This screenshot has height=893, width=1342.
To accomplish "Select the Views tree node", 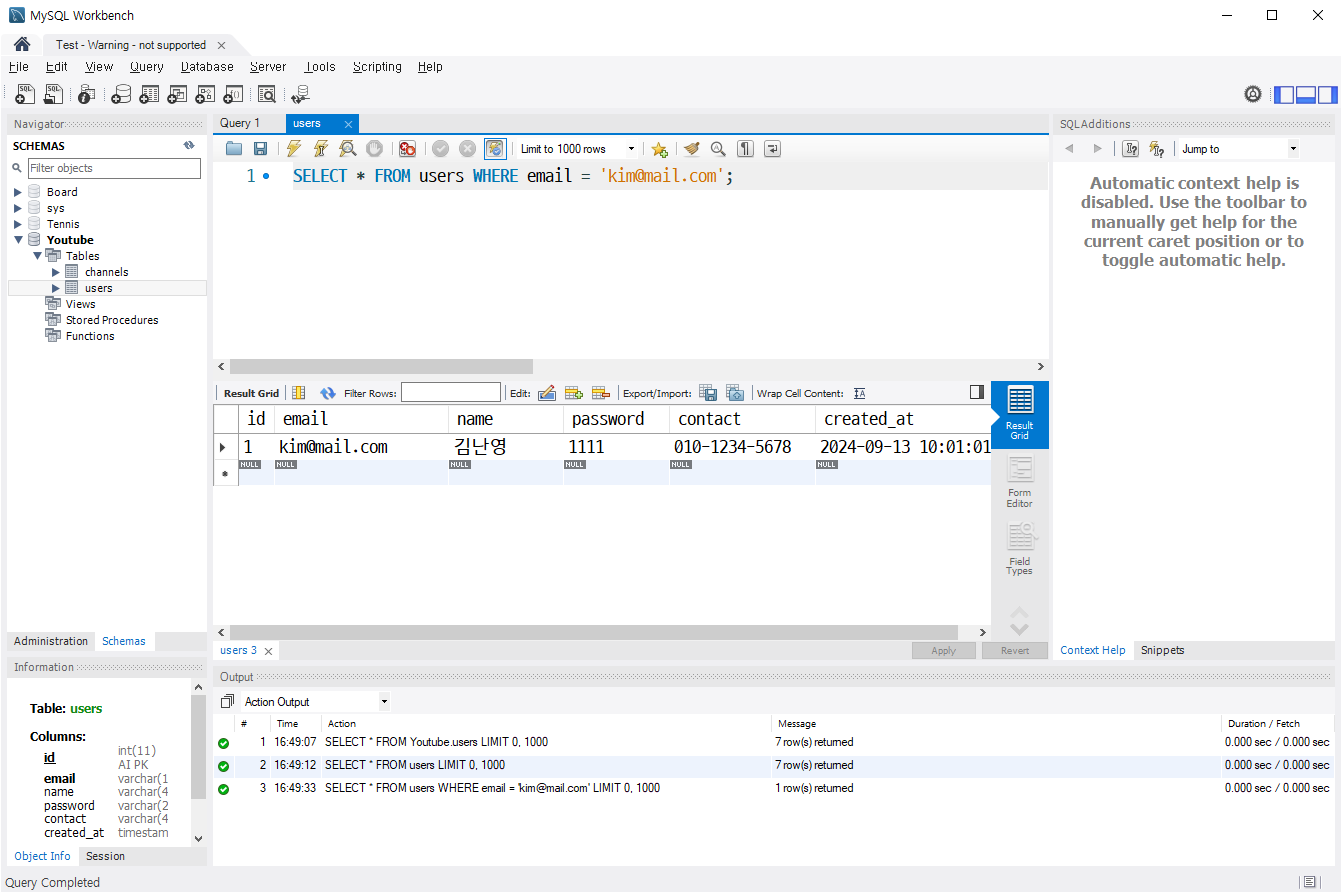I will pos(81,304).
